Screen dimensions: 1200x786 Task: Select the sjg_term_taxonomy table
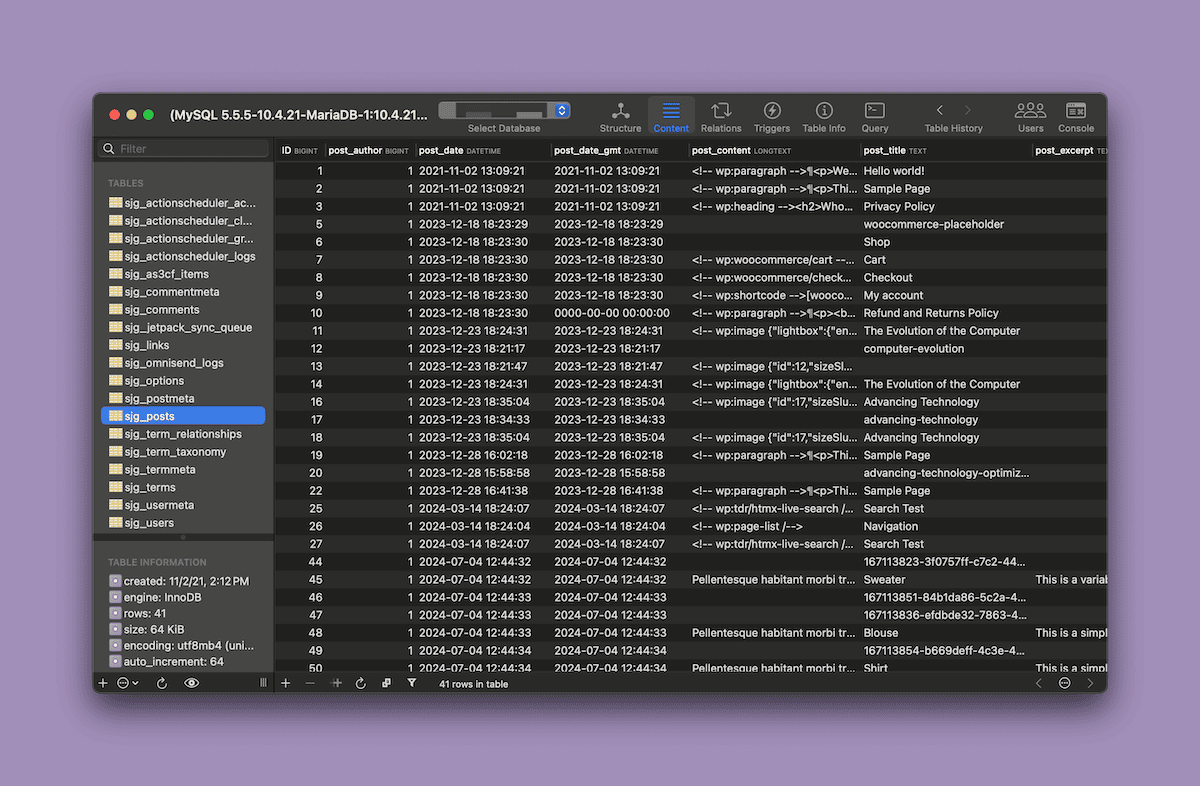(183, 452)
